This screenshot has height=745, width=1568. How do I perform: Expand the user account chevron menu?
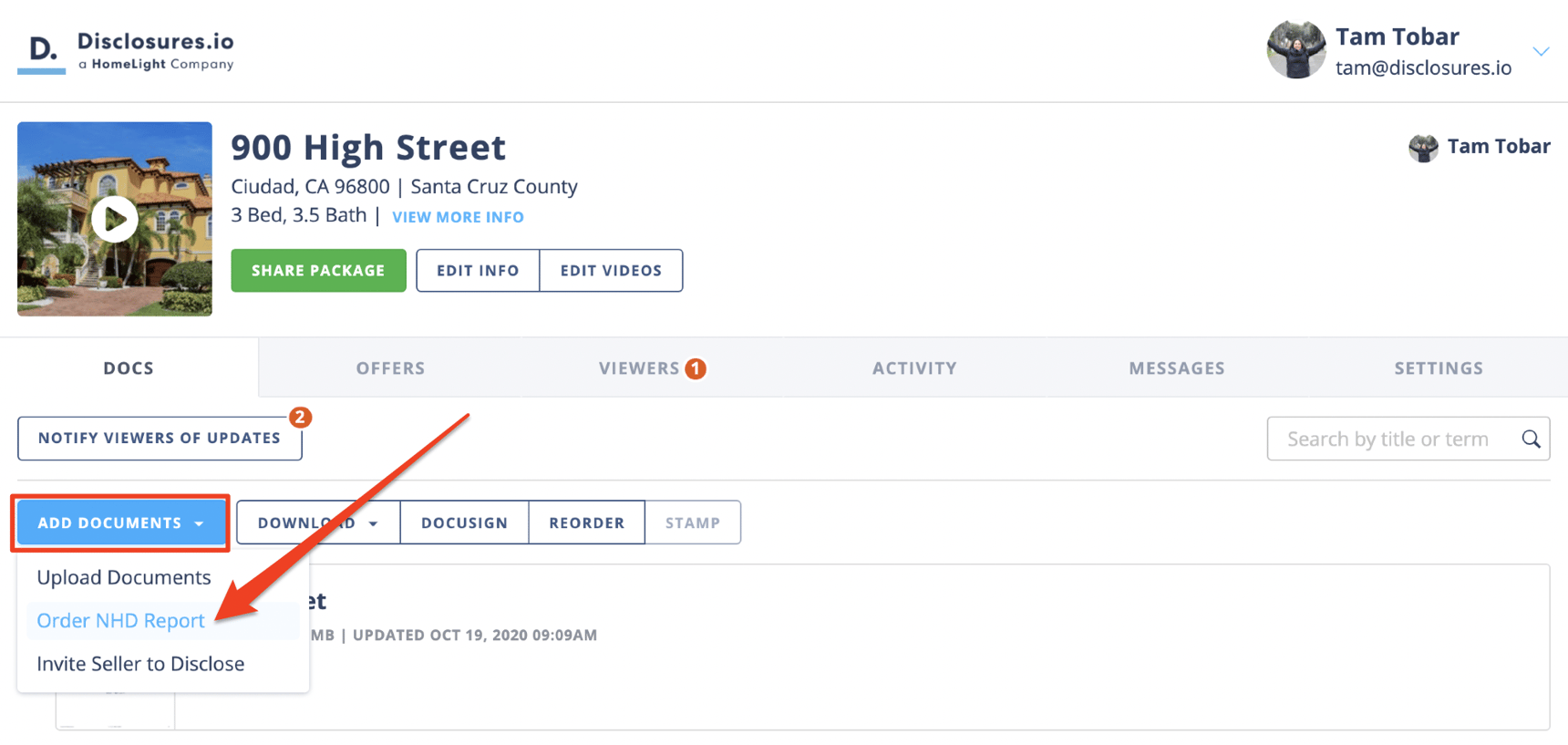coord(1541,51)
